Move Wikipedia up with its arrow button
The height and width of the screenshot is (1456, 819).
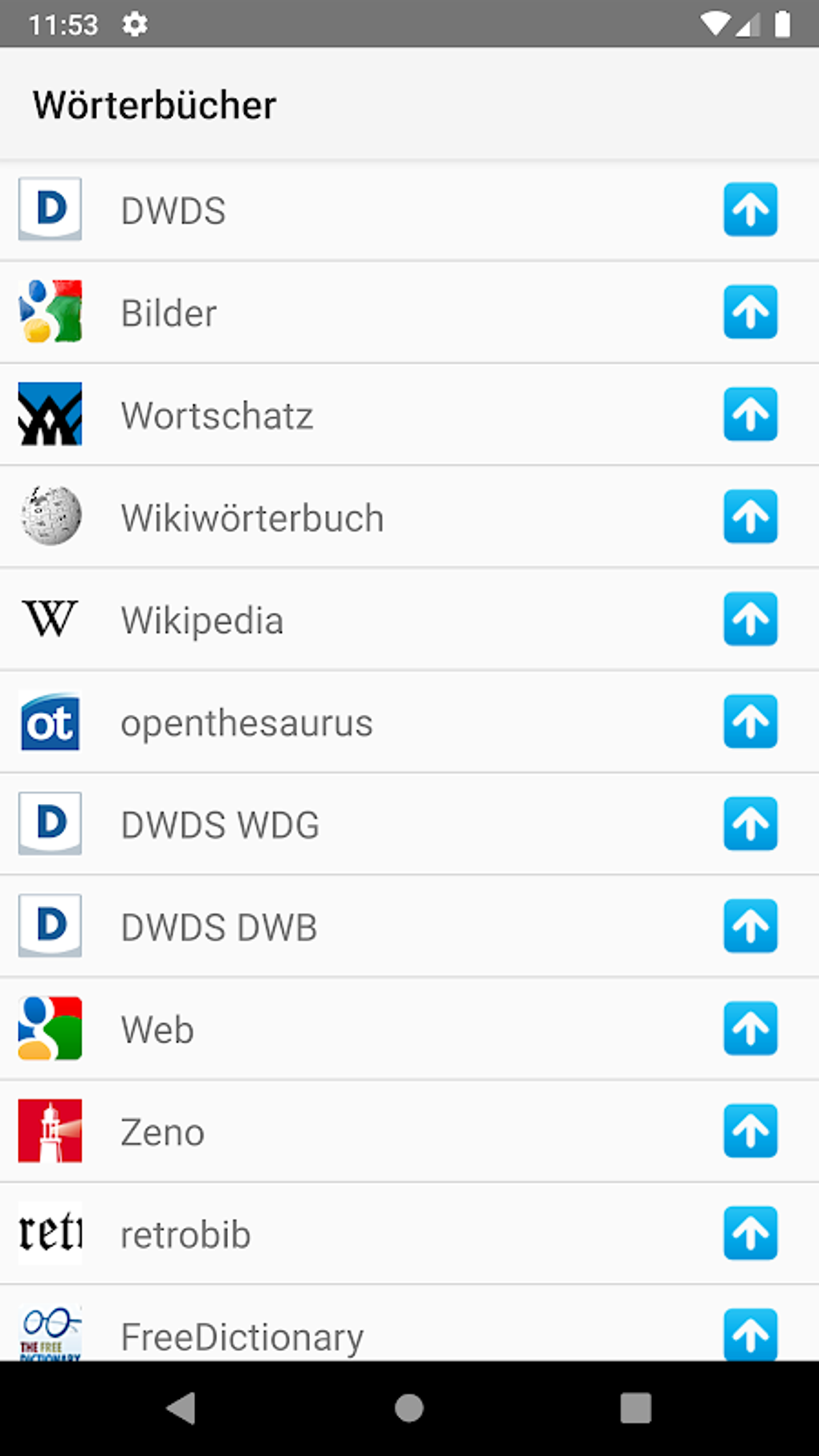click(x=750, y=620)
